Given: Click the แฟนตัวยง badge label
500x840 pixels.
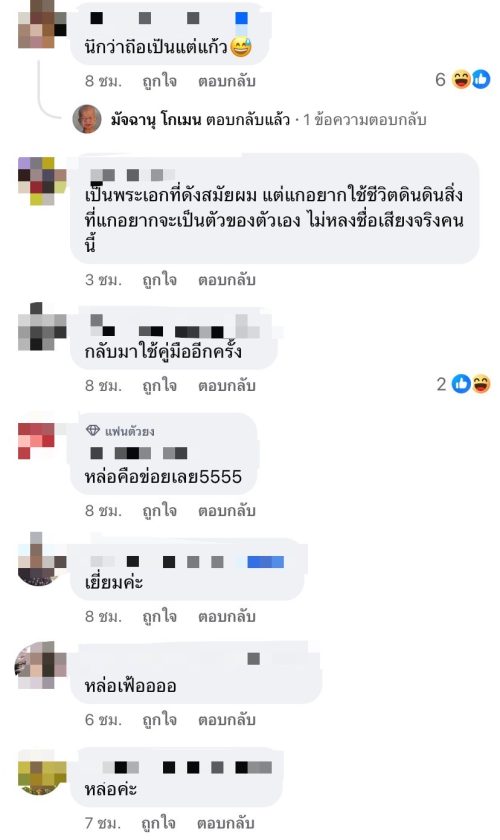Looking at the screenshot, I should [x=130, y=431].
